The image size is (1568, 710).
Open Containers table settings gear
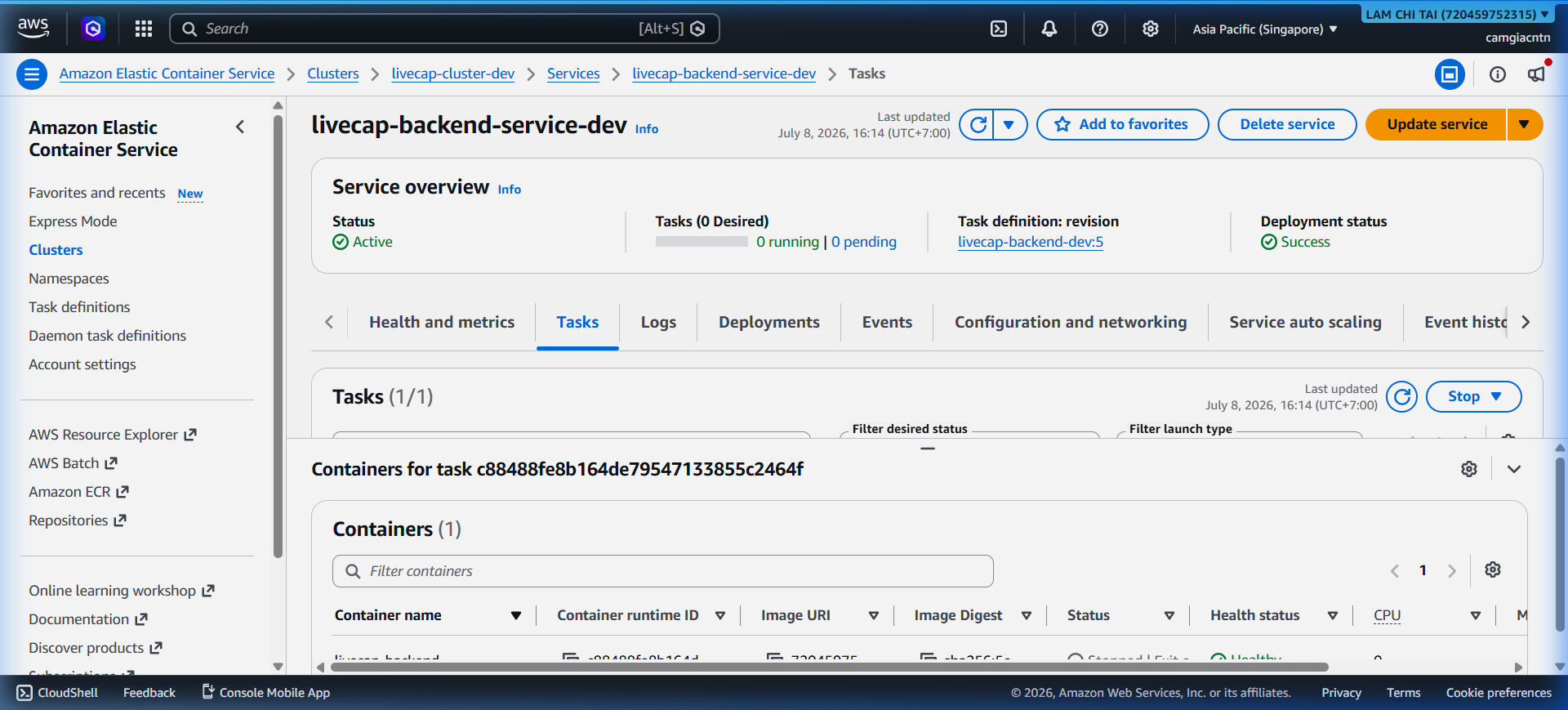click(x=1493, y=569)
